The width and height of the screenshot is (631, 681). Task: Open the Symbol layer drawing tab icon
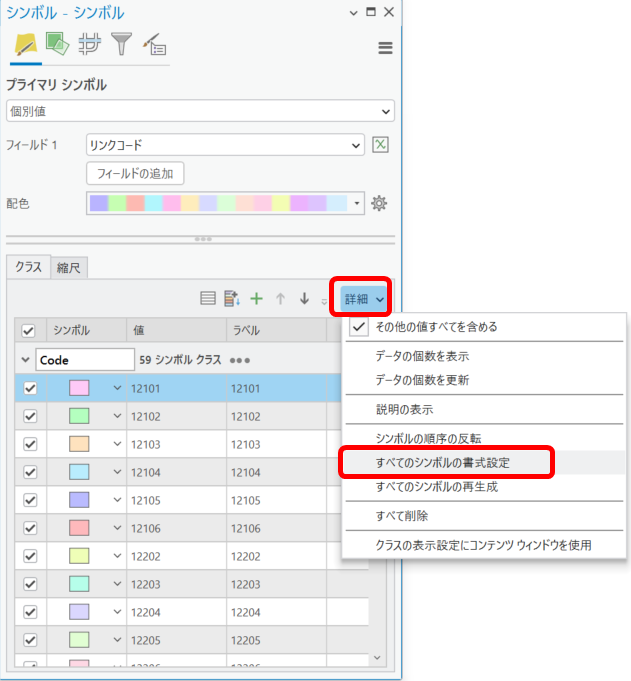coord(88,45)
